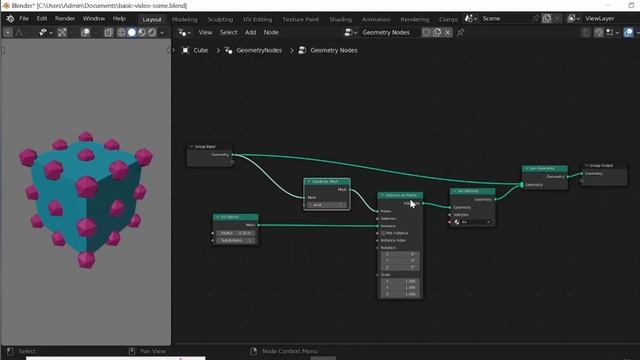Toggle X-ray mode in viewport
Image resolution: width=640 pixels, height=360 pixels.
pyautogui.click(x=108, y=32)
